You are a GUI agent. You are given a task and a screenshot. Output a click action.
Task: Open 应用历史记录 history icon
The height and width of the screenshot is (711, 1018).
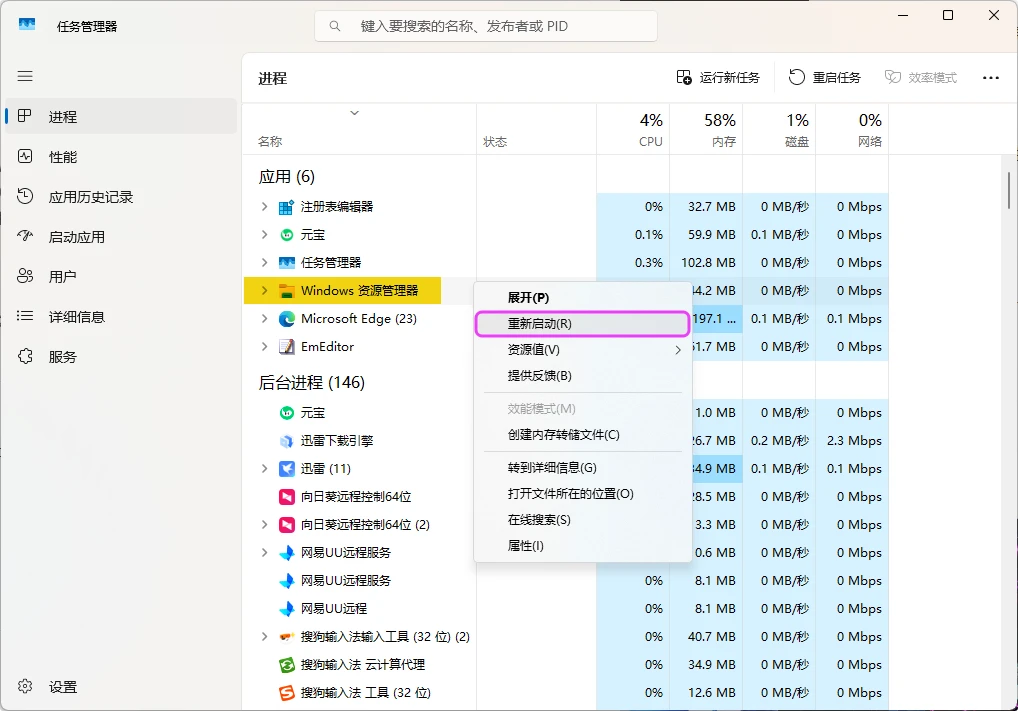pyautogui.click(x=25, y=196)
